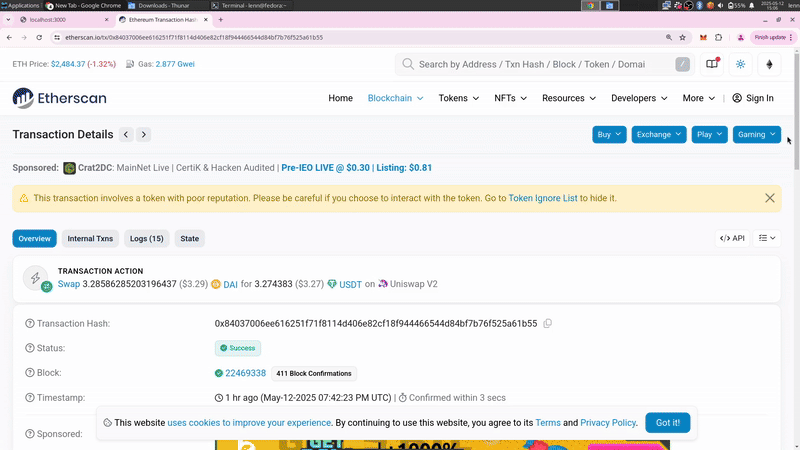Click the USDT token link

[x=351, y=284]
